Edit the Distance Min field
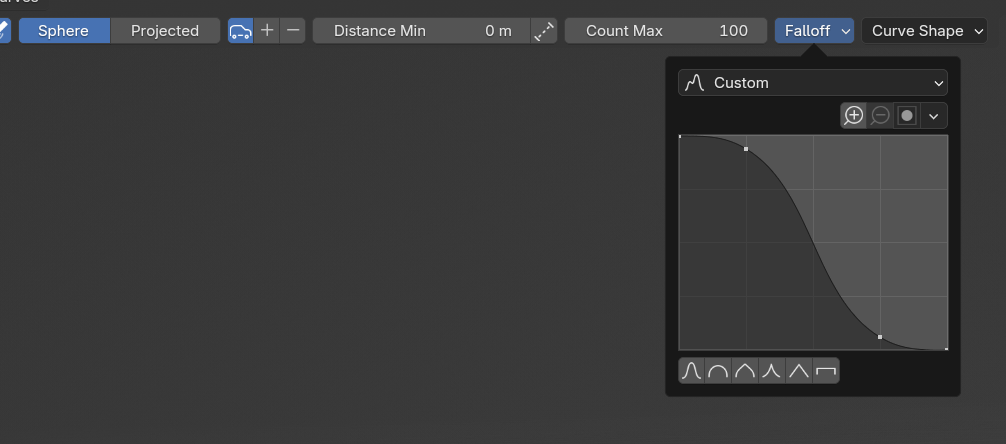1006x444 pixels. coord(422,31)
